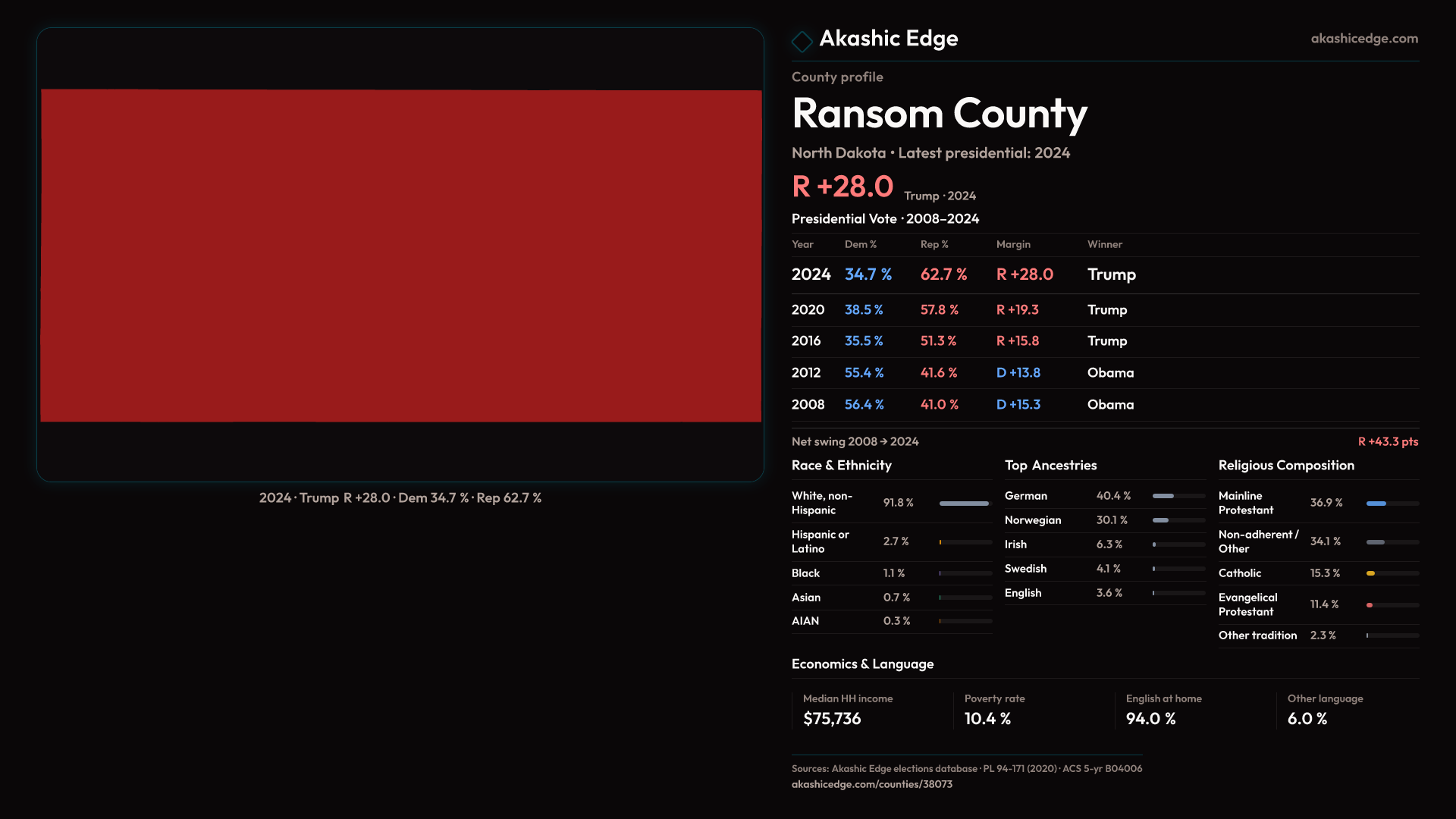Click the Mainline Protestant blue bar

click(1376, 504)
